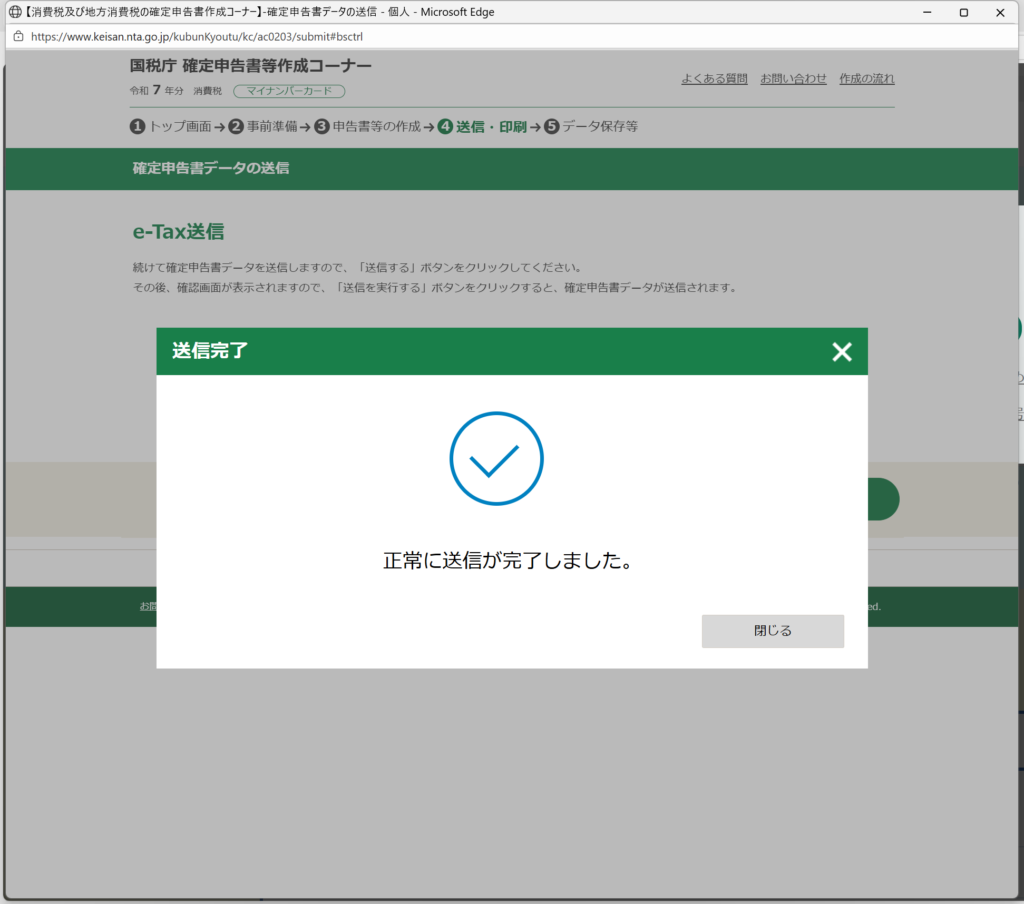Screen dimensions: 1024x904
Task: Minimize the Microsoft Edge window
Action: pos(925,12)
